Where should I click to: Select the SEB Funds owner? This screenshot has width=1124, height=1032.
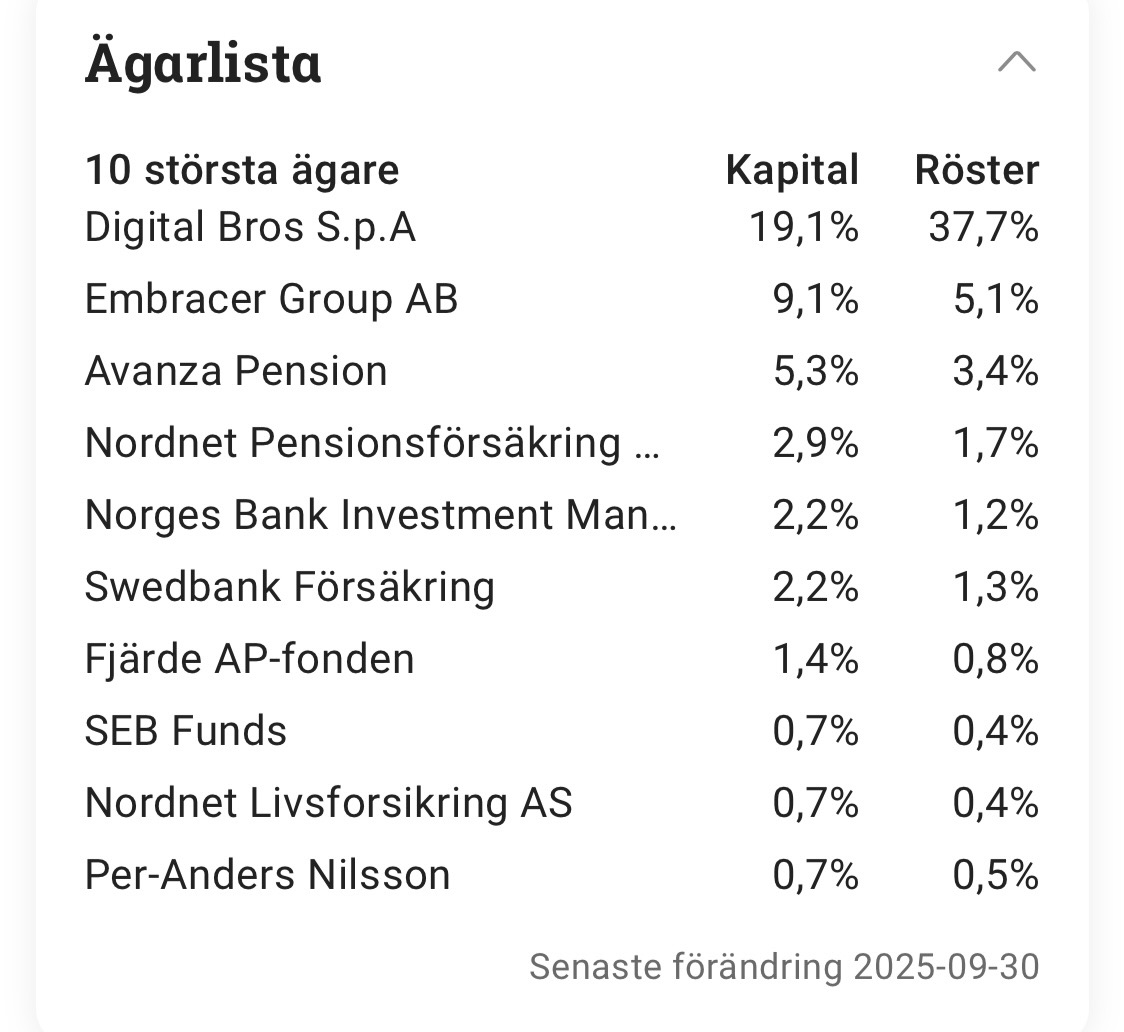186,731
